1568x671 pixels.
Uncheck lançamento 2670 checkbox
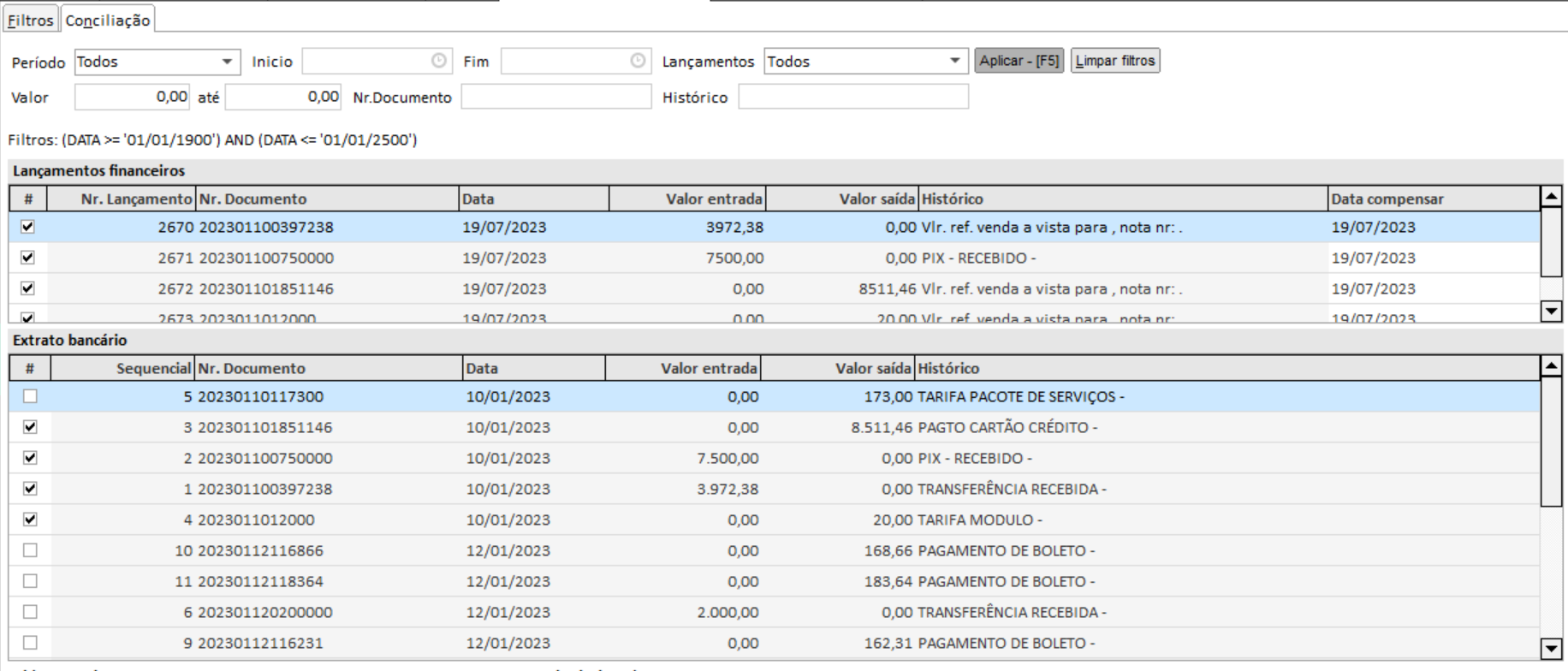click(x=27, y=227)
